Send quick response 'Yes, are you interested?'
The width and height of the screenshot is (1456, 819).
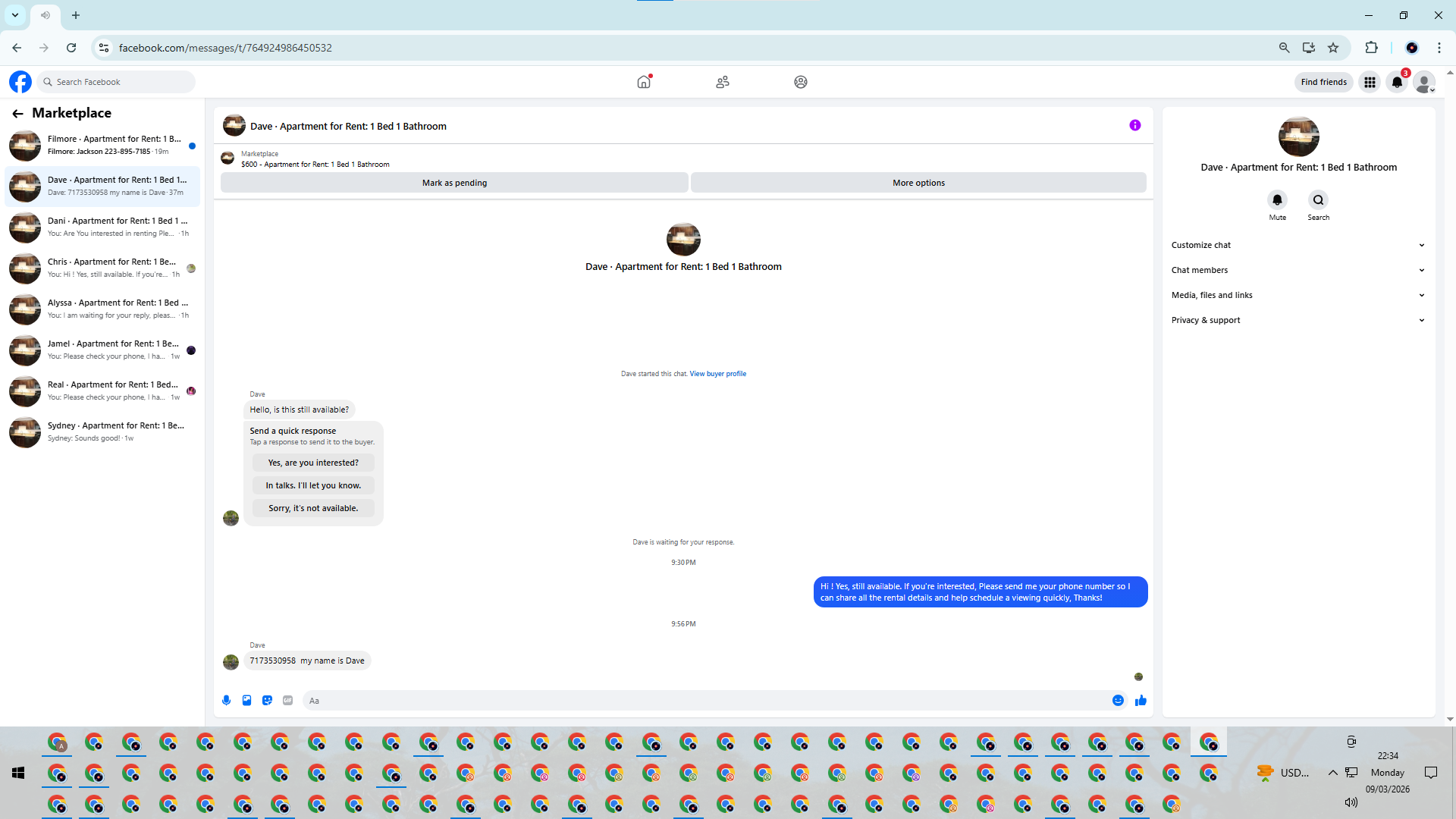pos(313,463)
